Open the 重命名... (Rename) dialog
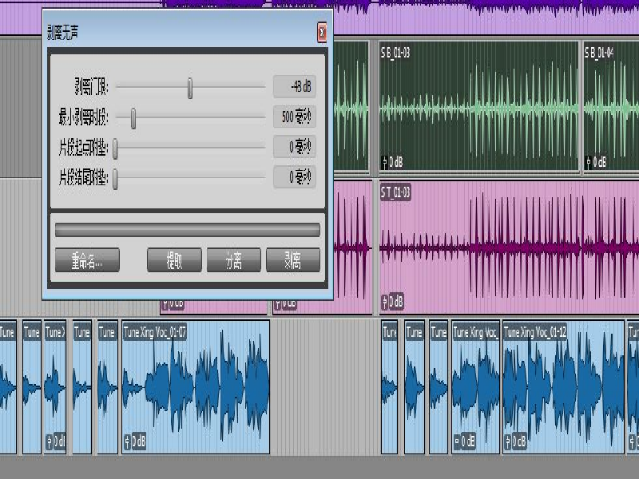Screen dimensions: 639x479 pos(88,261)
